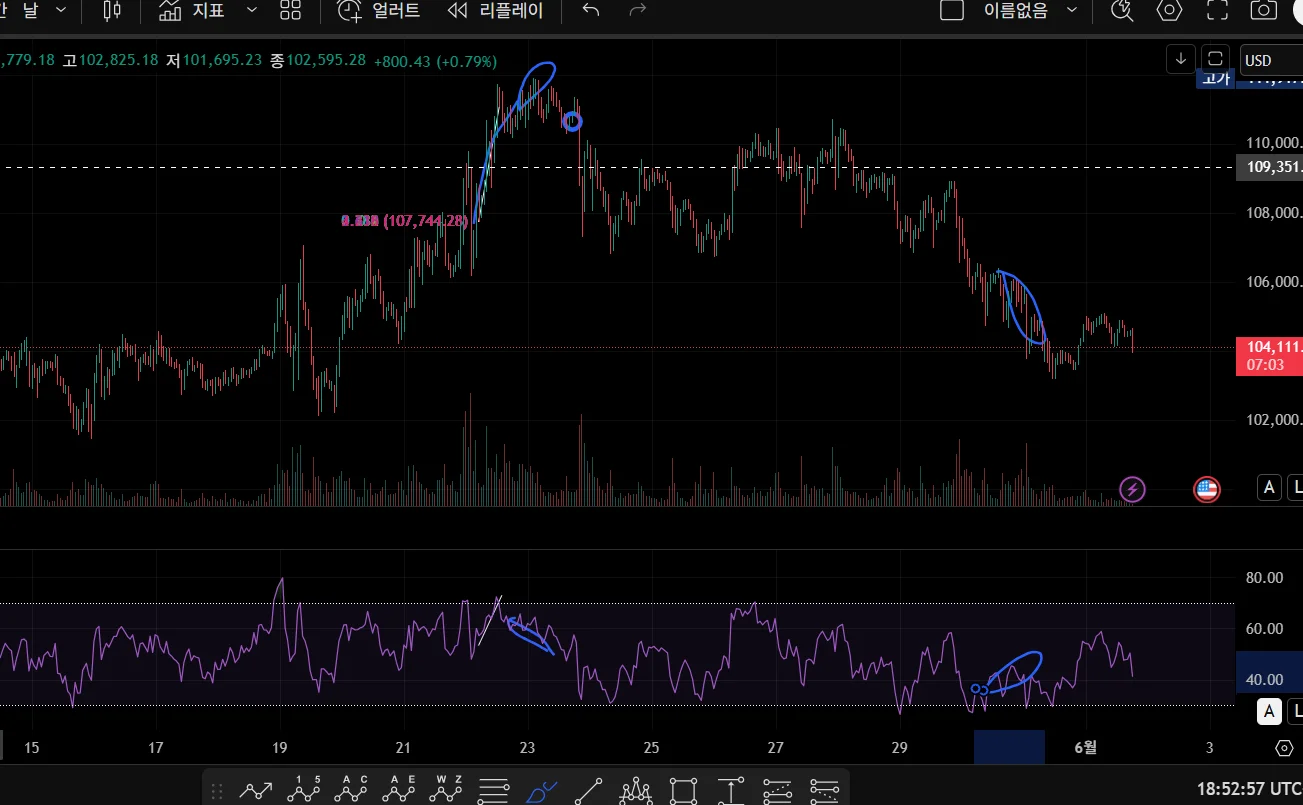The width and height of the screenshot is (1303, 805).
Task: Open the candlestick chart type selector
Action: [112, 11]
